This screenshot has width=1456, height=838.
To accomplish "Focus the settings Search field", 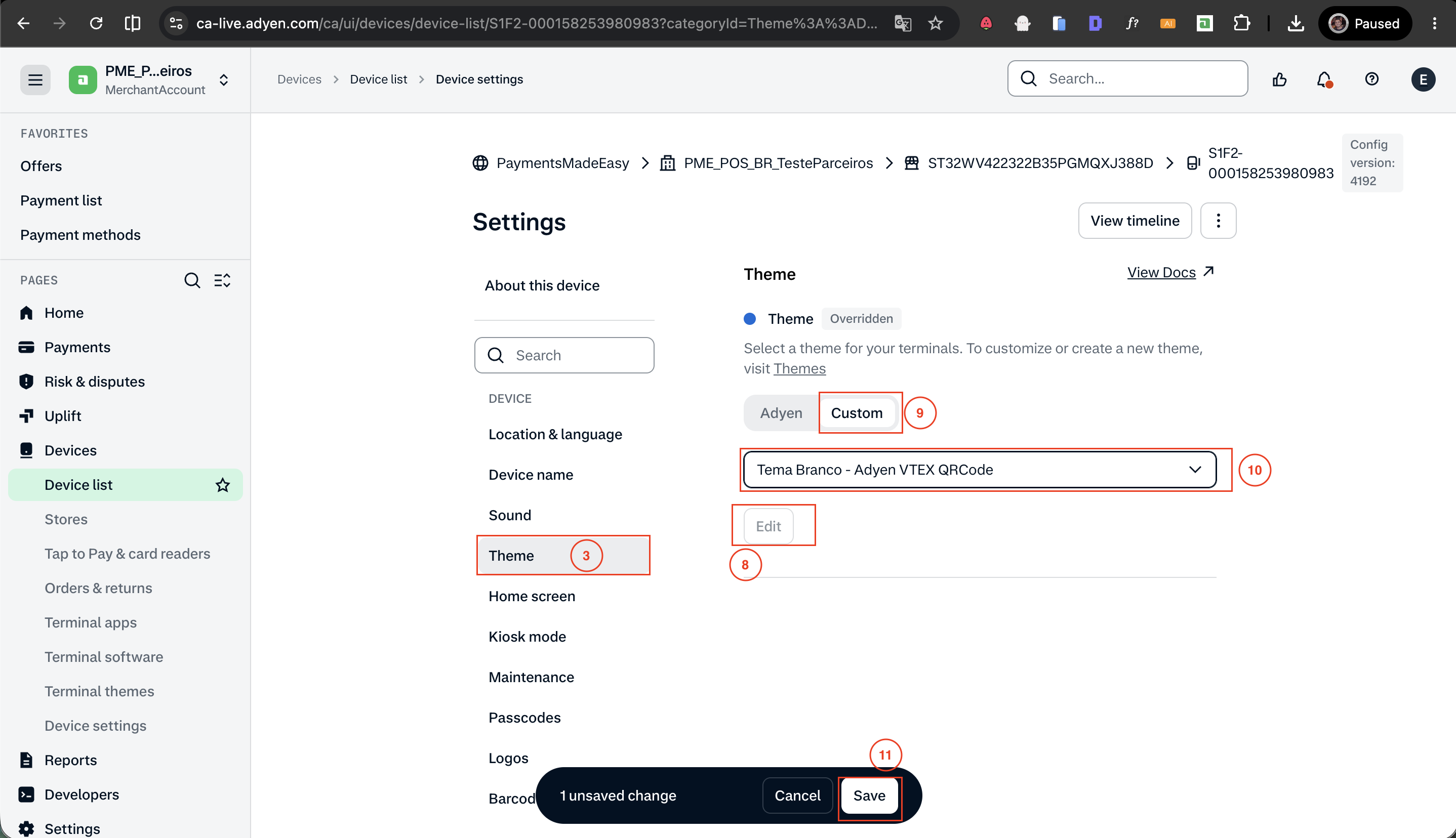I will (x=563, y=355).
